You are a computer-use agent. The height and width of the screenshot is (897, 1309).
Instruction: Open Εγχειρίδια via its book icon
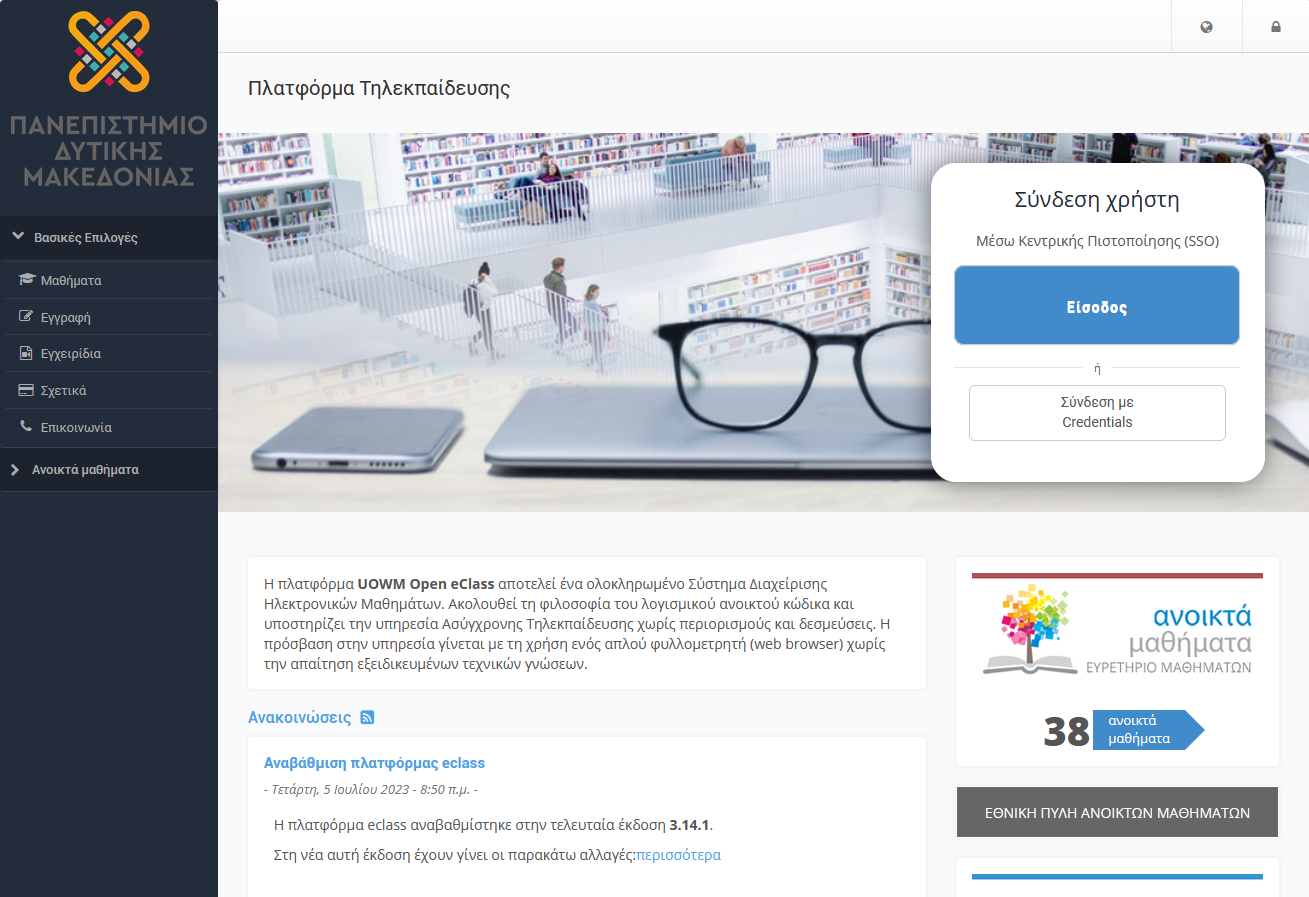pos(27,353)
